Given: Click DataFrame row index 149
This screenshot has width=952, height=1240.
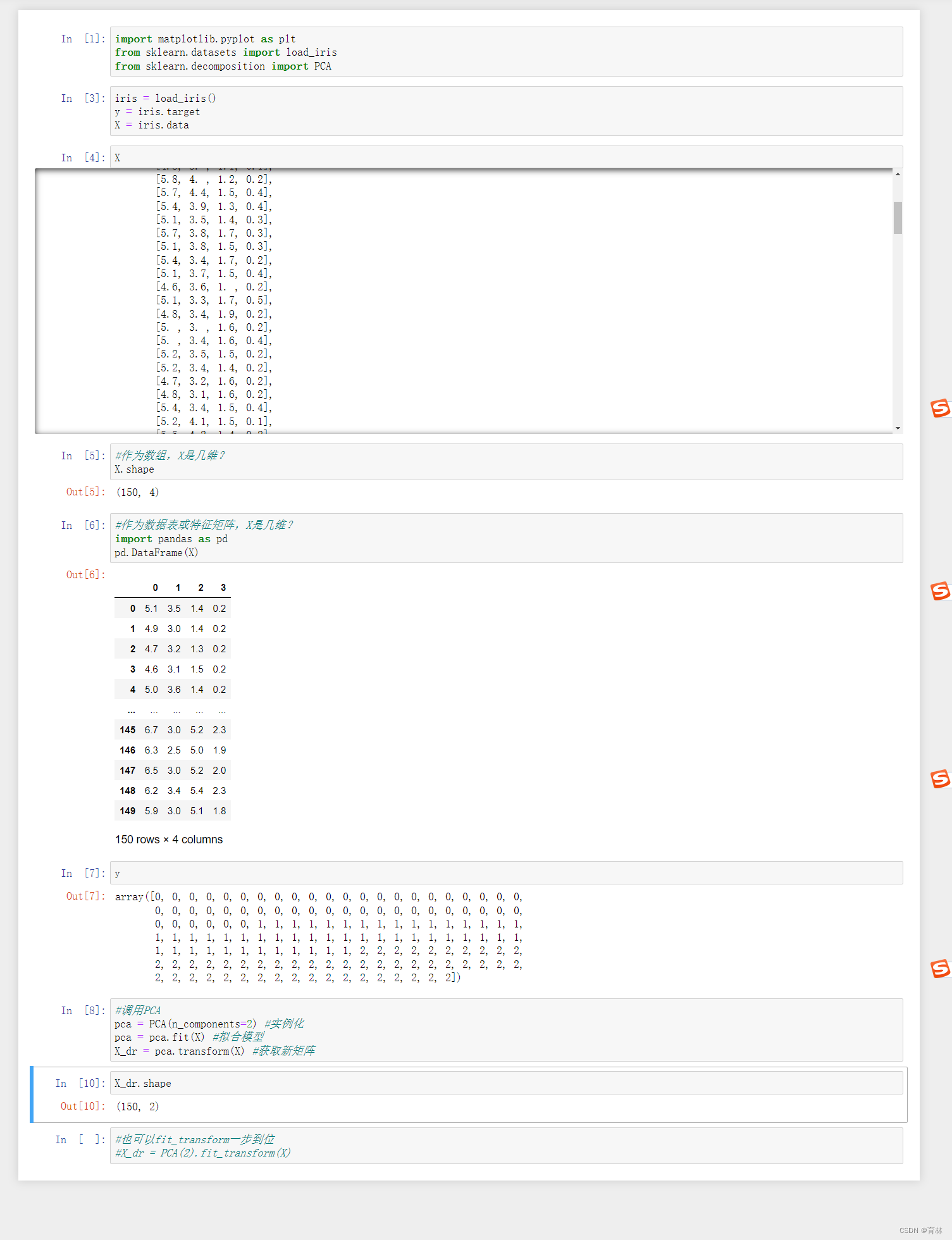Looking at the screenshot, I should point(128,811).
